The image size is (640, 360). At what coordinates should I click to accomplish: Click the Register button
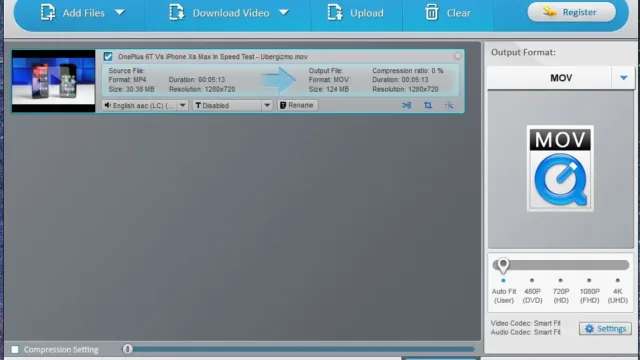pos(571,12)
